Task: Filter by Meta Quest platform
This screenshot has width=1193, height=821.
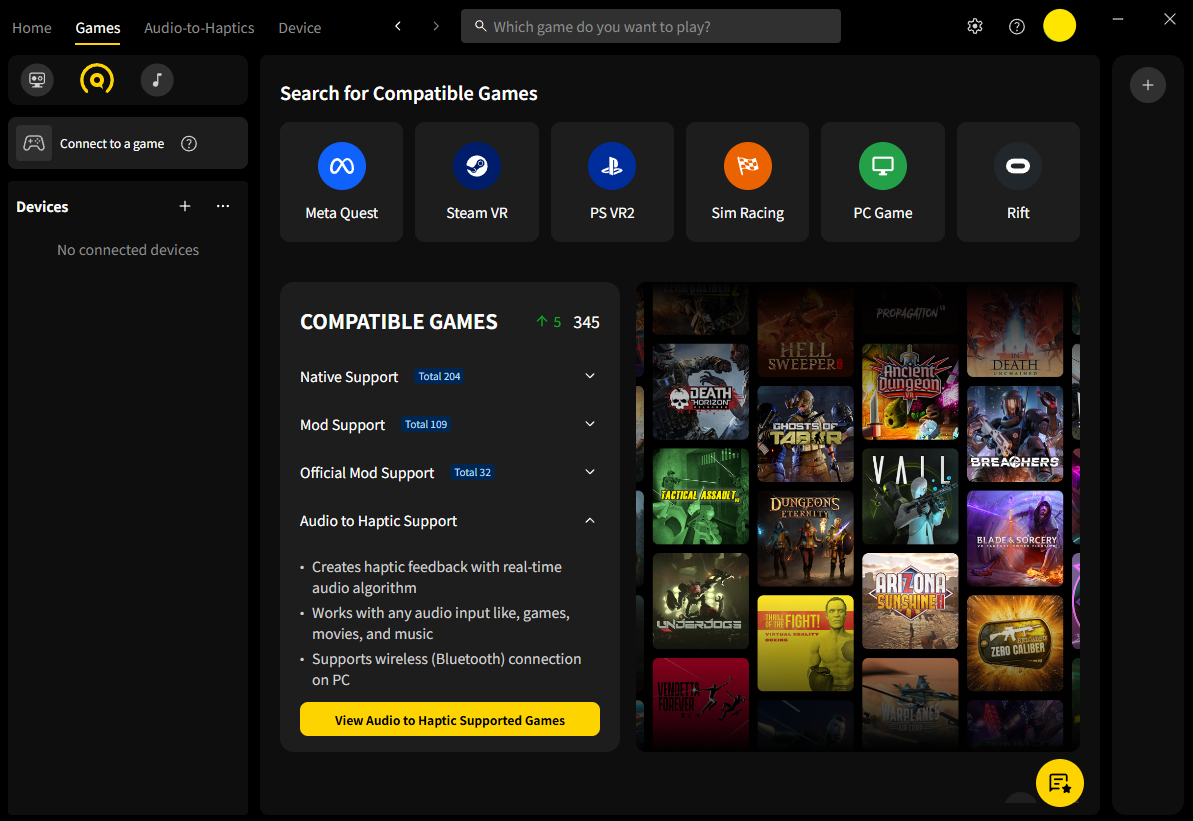Action: (342, 182)
